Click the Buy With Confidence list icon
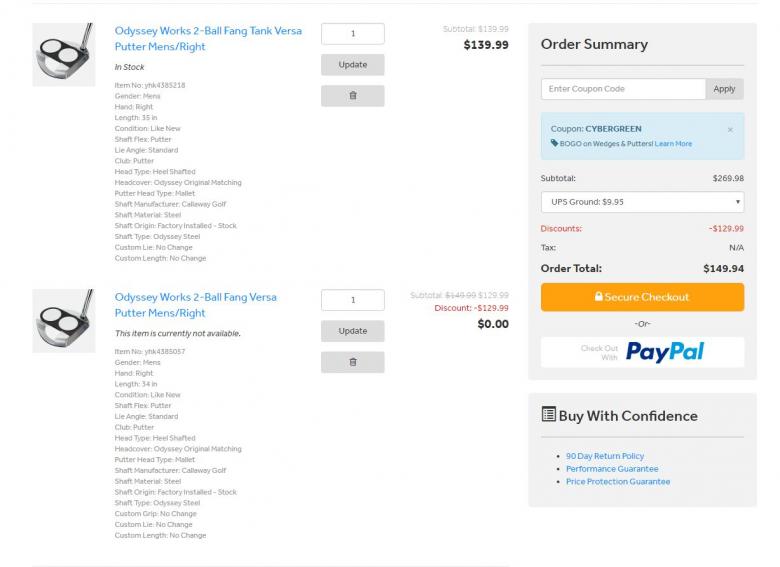This screenshot has height=567, width=780. (x=548, y=414)
